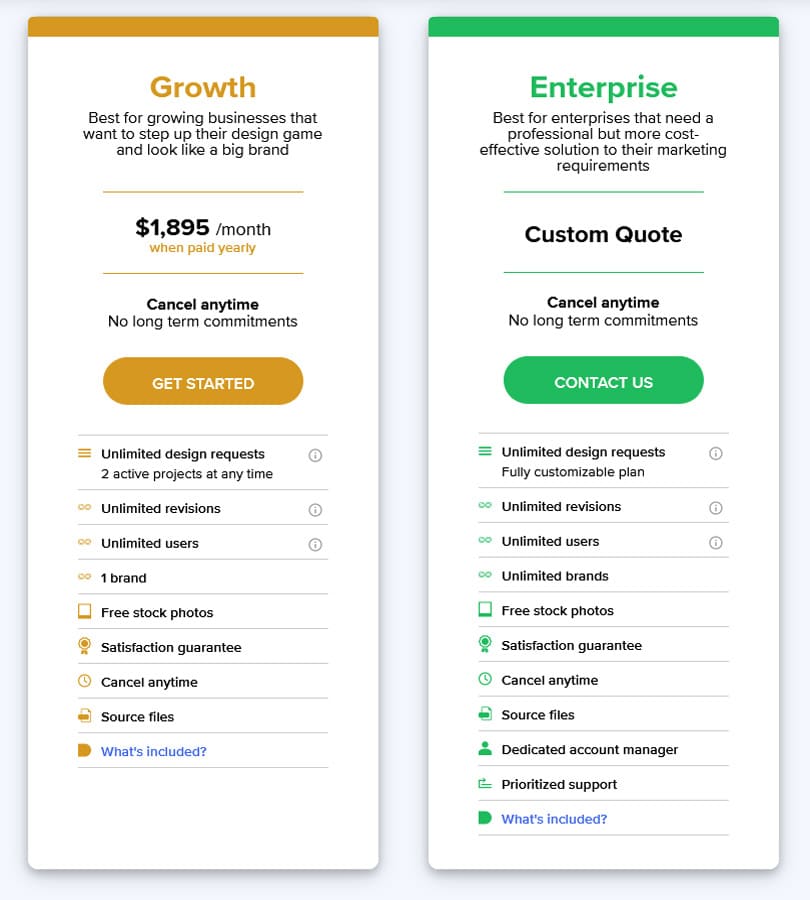The image size is (810, 900).
Task: Click the CONTACT US button on Enterprise plan
Action: pos(603,380)
